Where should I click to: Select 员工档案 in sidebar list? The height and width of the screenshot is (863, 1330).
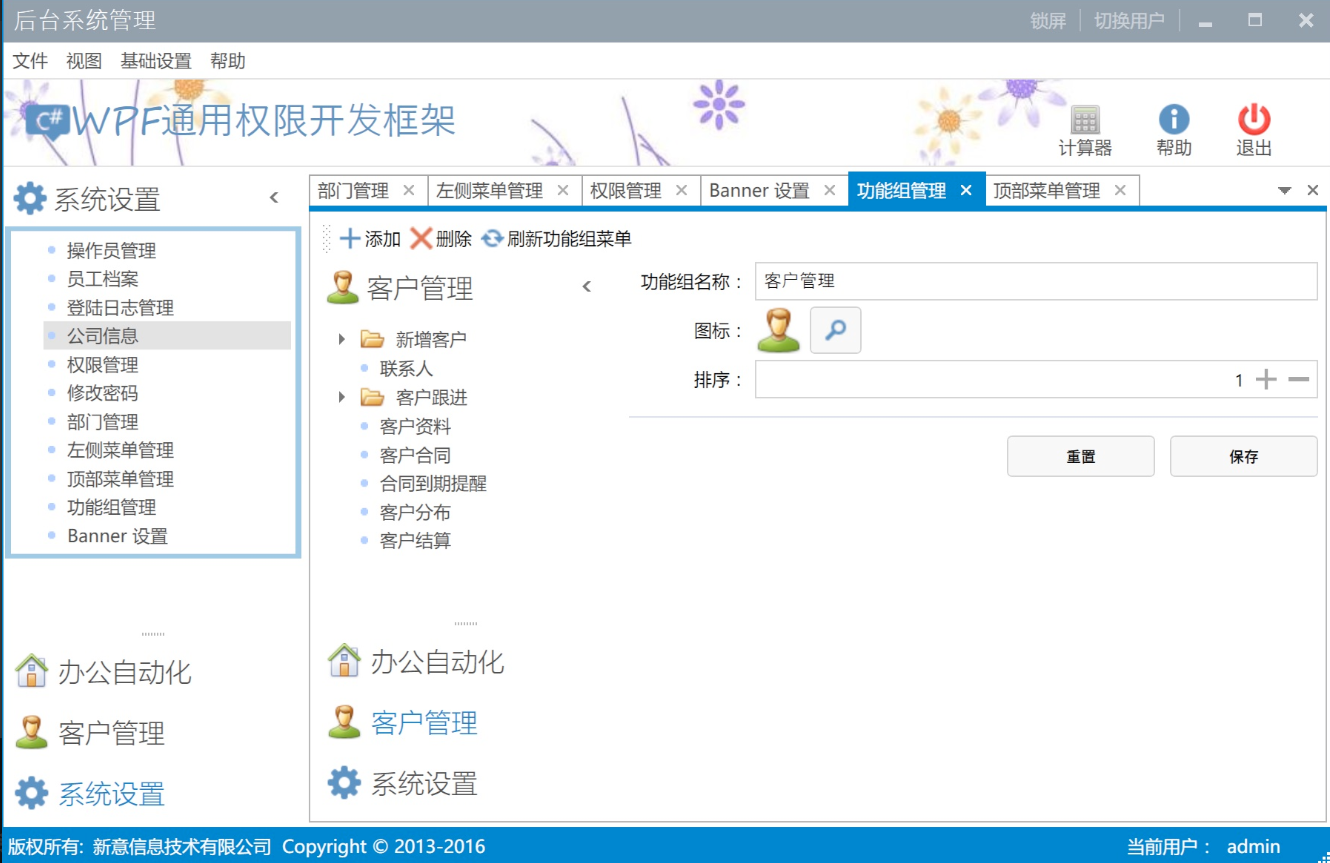103,279
